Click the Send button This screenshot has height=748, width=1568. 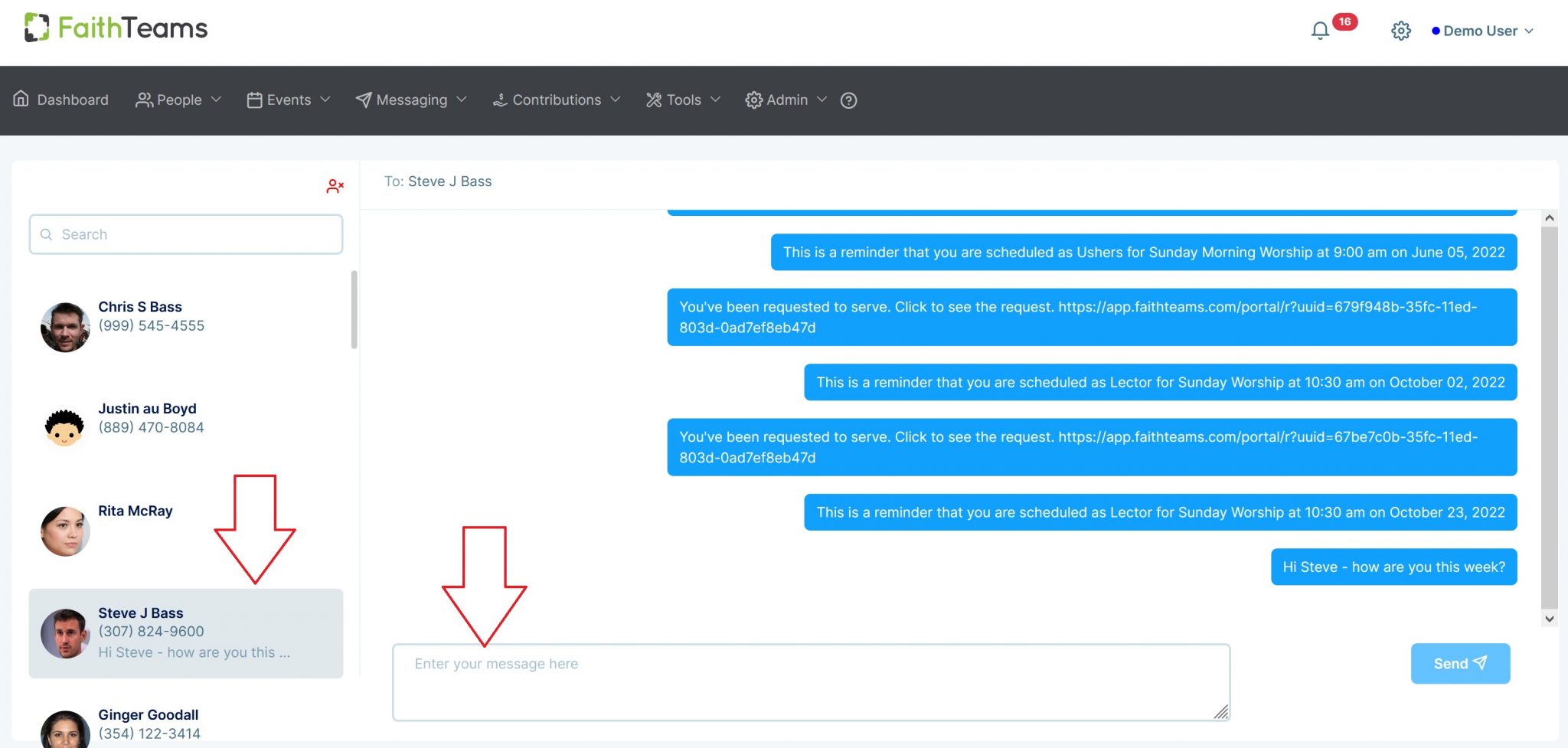(1459, 663)
